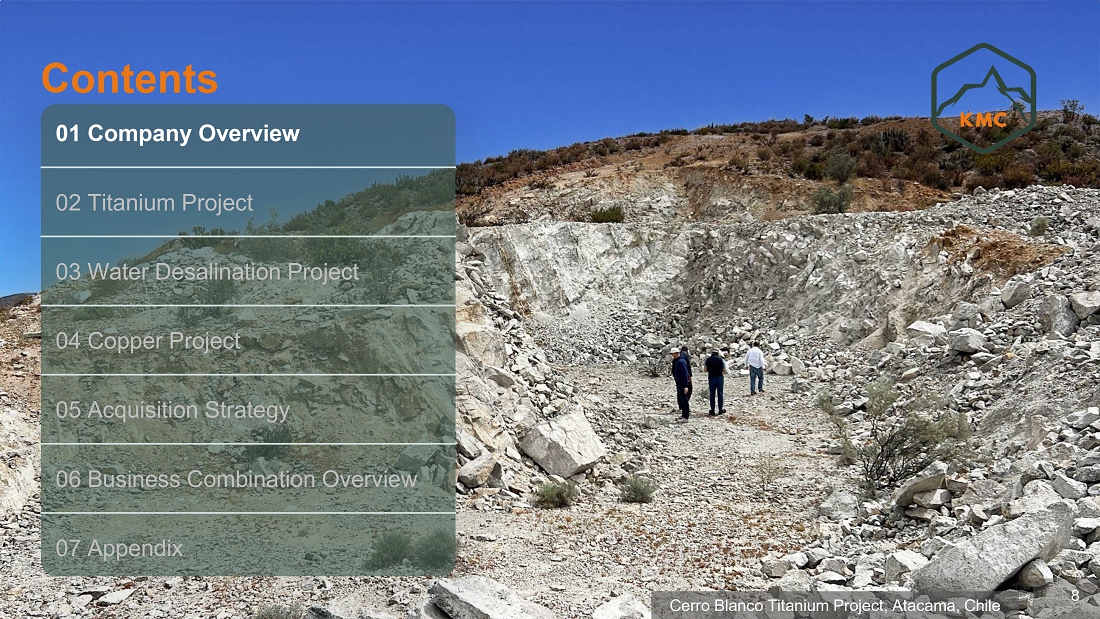Click the Cerro Blanco Titanium Project caption
This screenshot has height=619, width=1100.
(x=835, y=605)
